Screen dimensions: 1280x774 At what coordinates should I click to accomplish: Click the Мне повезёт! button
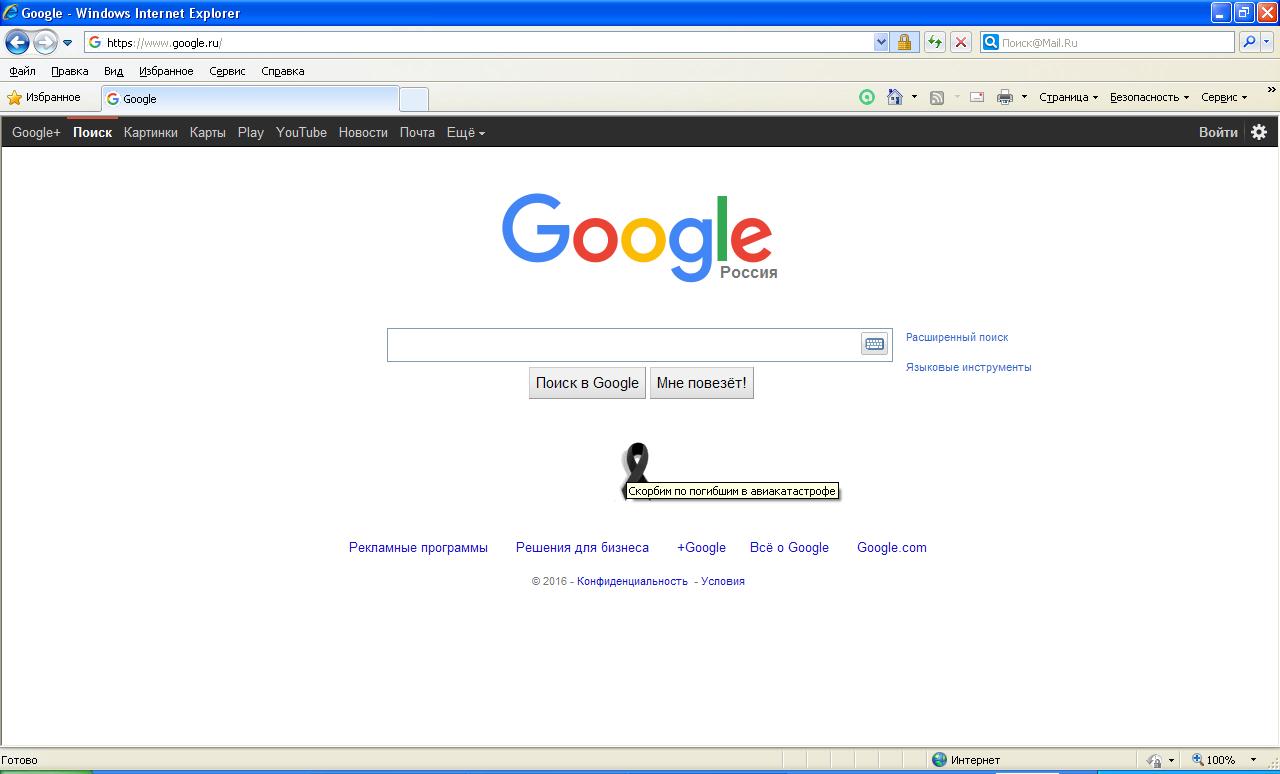click(701, 383)
